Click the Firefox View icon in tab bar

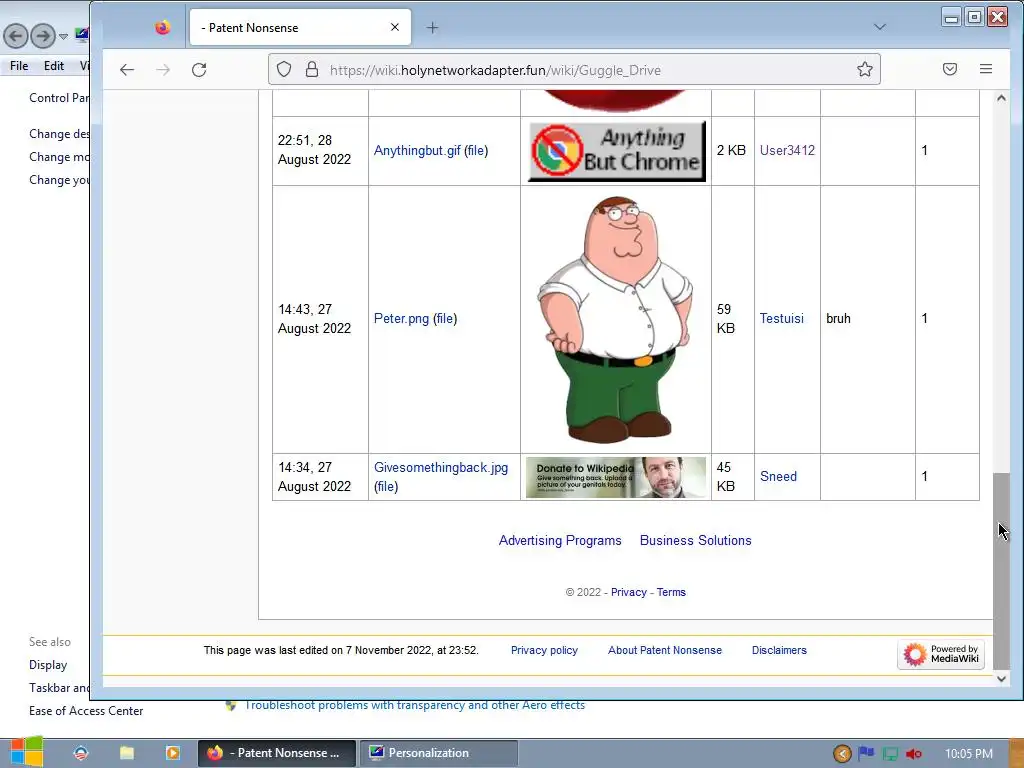point(163,27)
